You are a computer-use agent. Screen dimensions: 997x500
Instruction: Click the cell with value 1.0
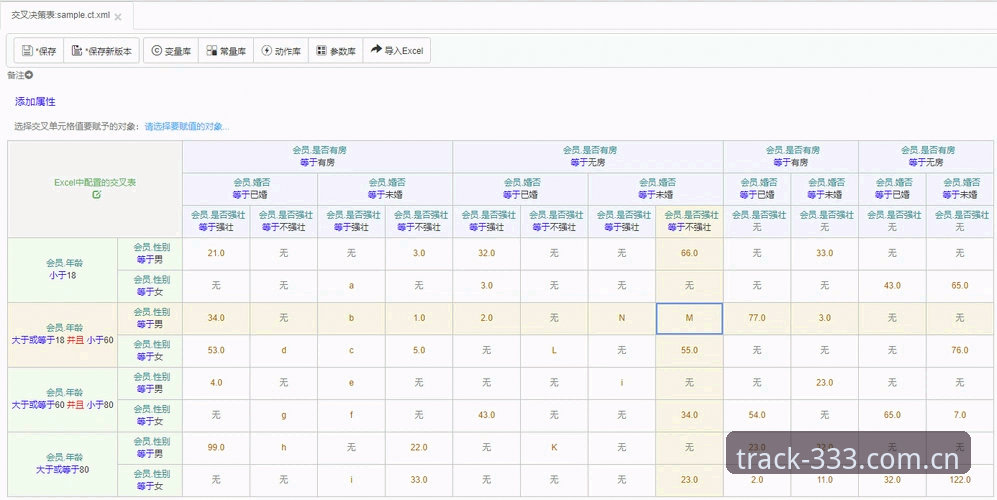[x=418, y=318]
